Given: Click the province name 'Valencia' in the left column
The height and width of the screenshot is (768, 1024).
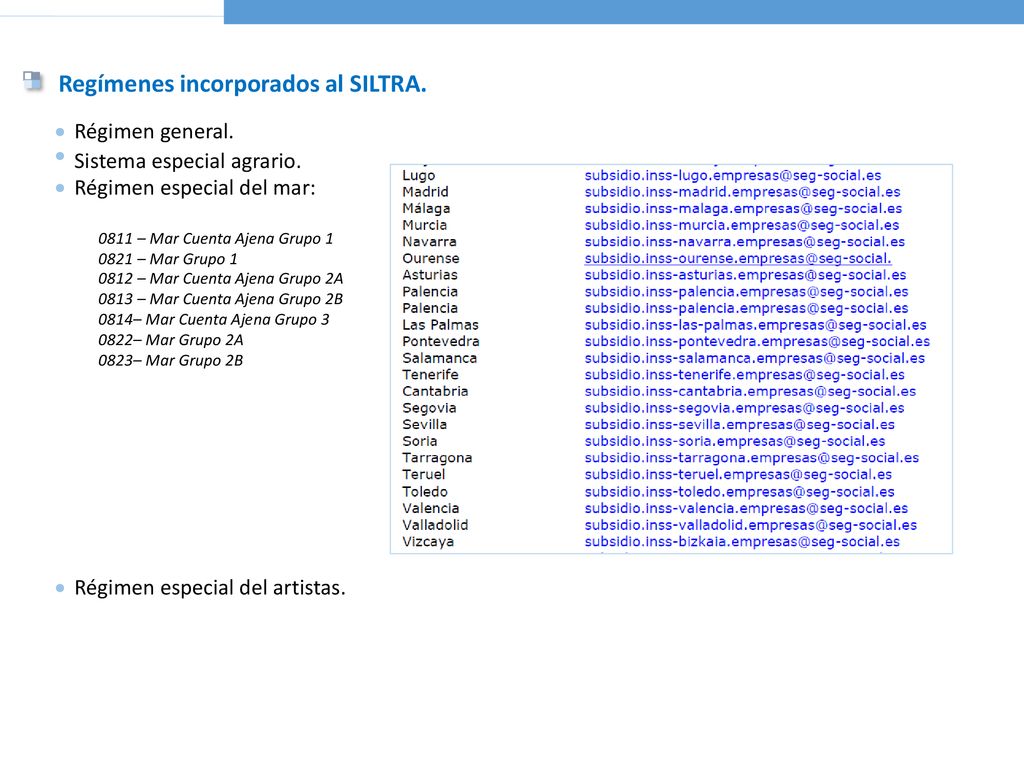Looking at the screenshot, I should 430,508.
